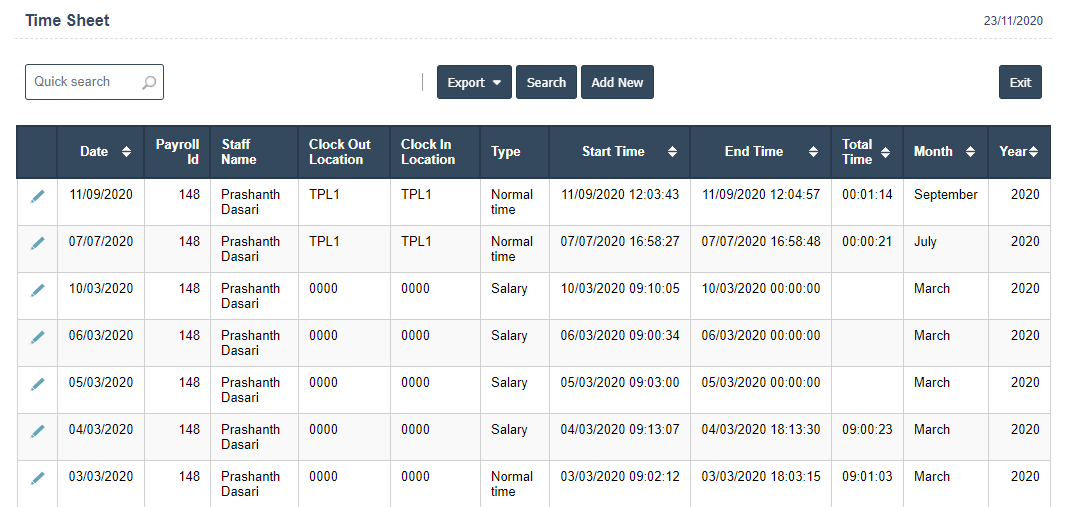Click edit pencil for 04/03/2020 row
This screenshot has width=1069, height=507.
[37, 431]
